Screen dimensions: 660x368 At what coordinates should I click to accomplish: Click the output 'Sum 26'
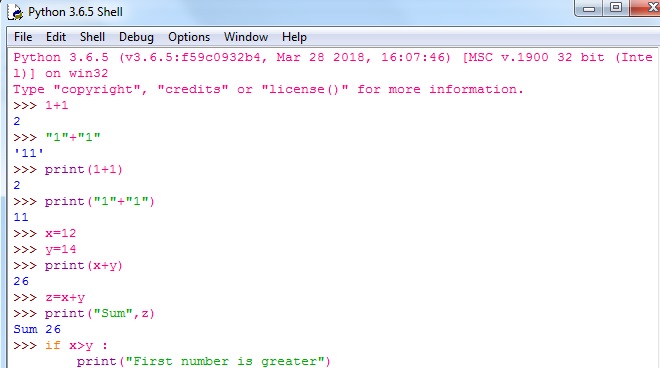click(x=37, y=329)
